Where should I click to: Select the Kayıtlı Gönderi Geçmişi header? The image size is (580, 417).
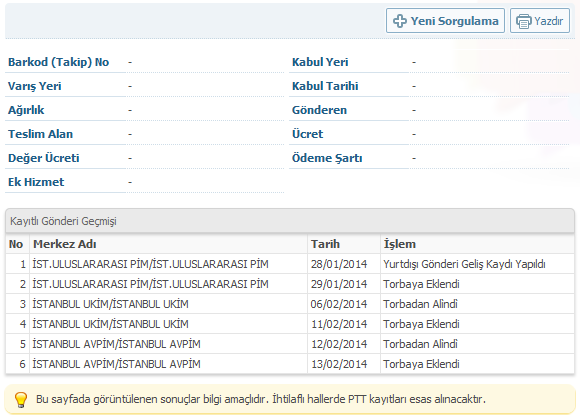290,221
